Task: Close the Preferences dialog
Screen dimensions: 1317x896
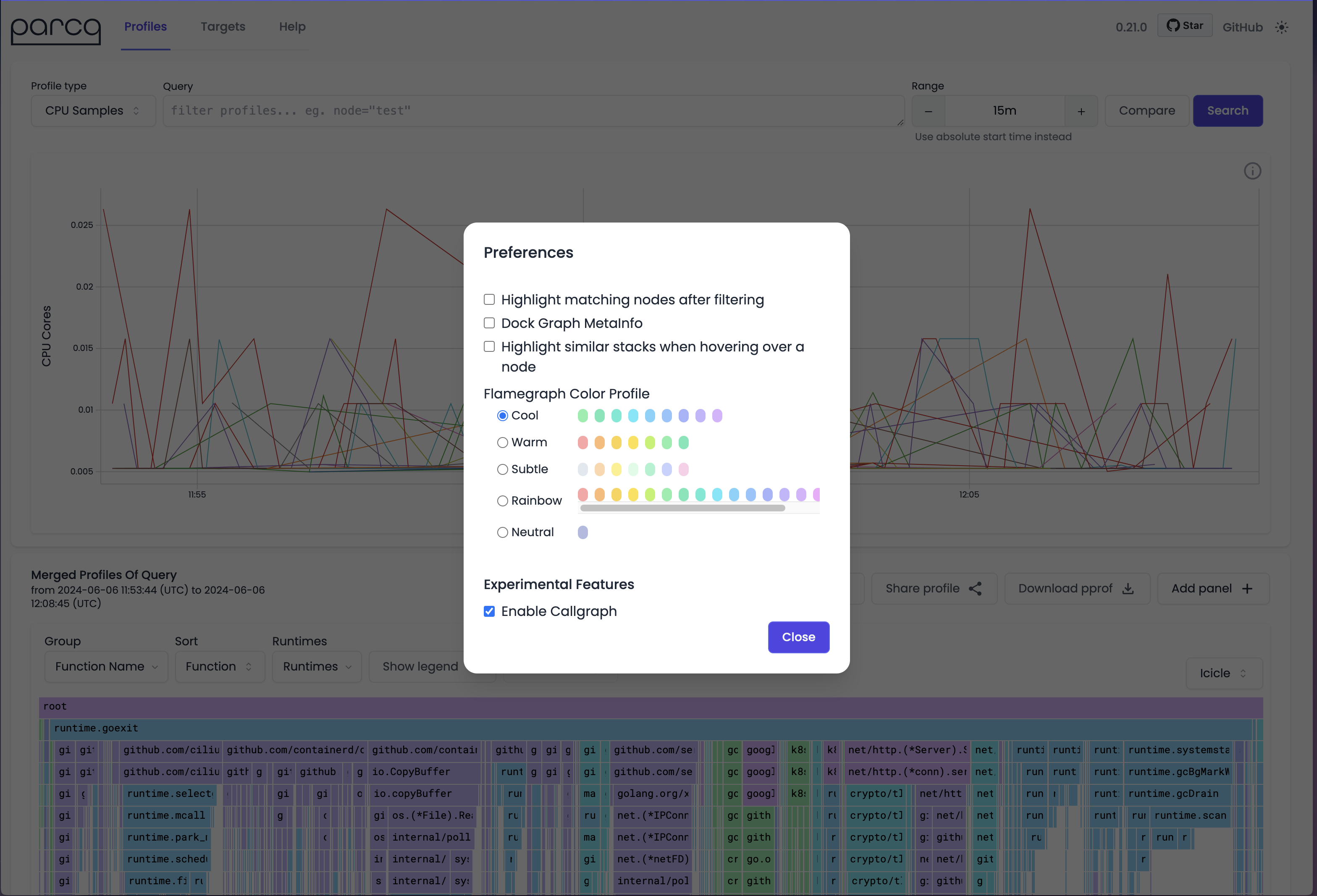Action: [798, 637]
